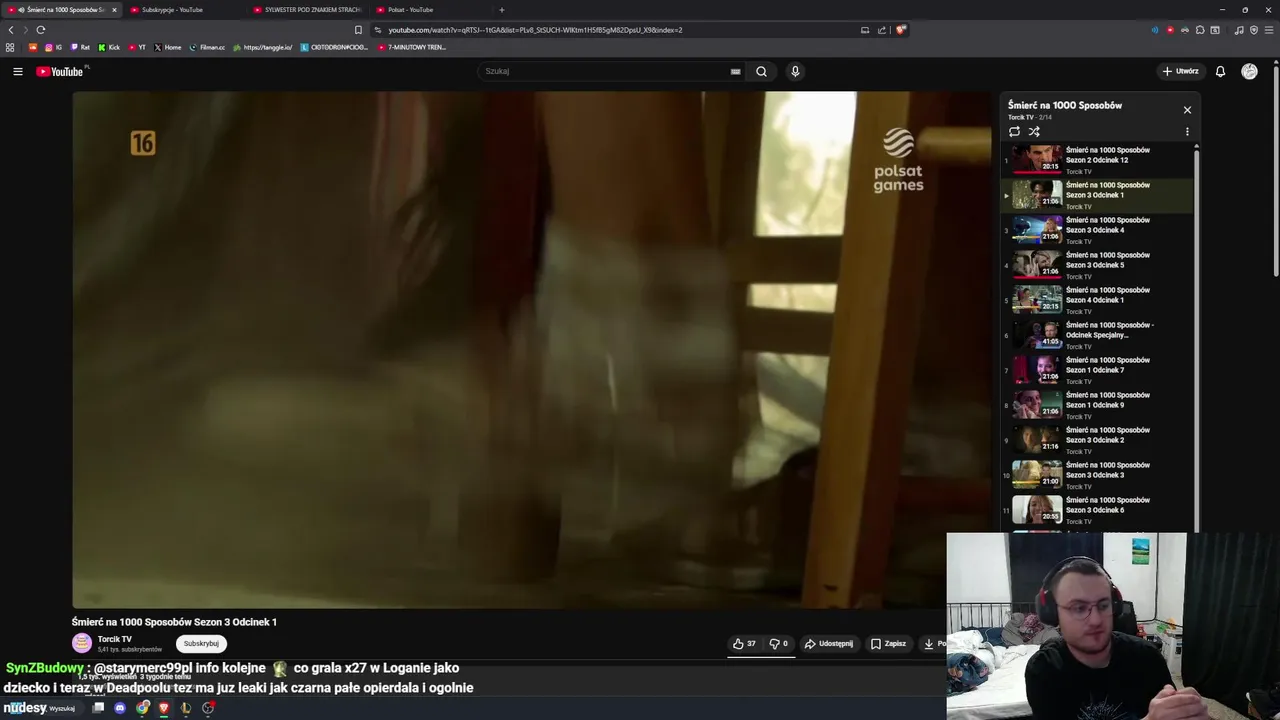Open Discord from the taskbar
The width and height of the screenshot is (1280, 720).
[x=120, y=708]
